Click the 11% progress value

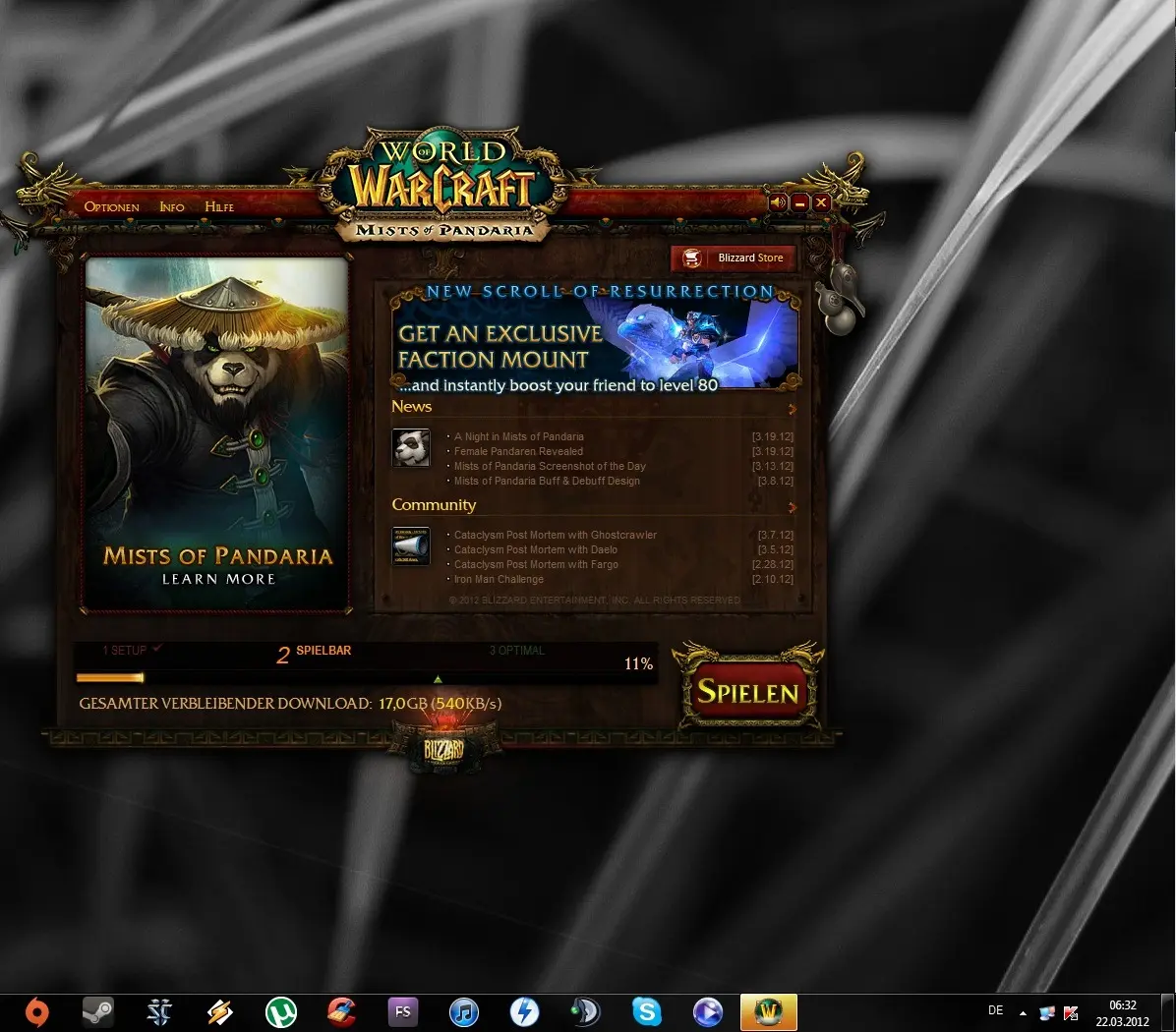[638, 664]
